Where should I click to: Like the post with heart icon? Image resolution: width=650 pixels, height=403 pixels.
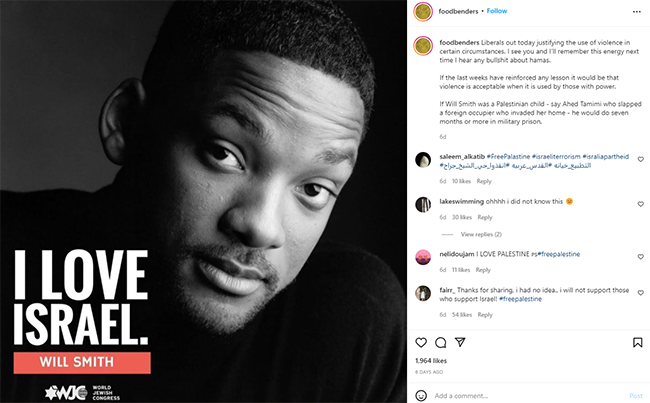(421, 342)
